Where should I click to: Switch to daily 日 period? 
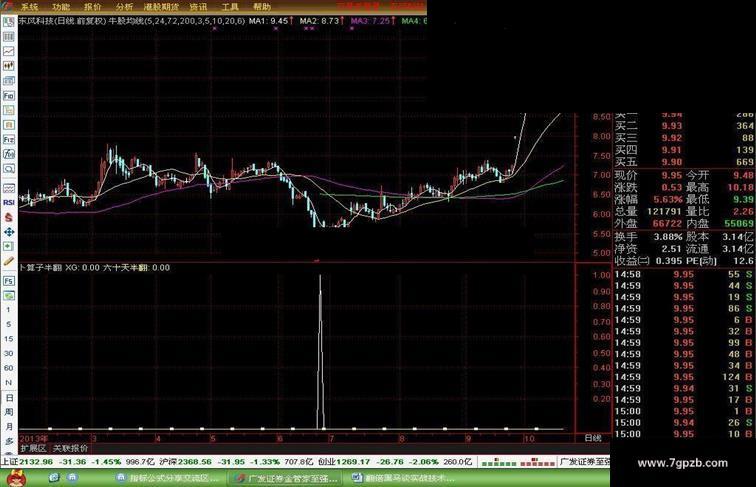(9, 398)
